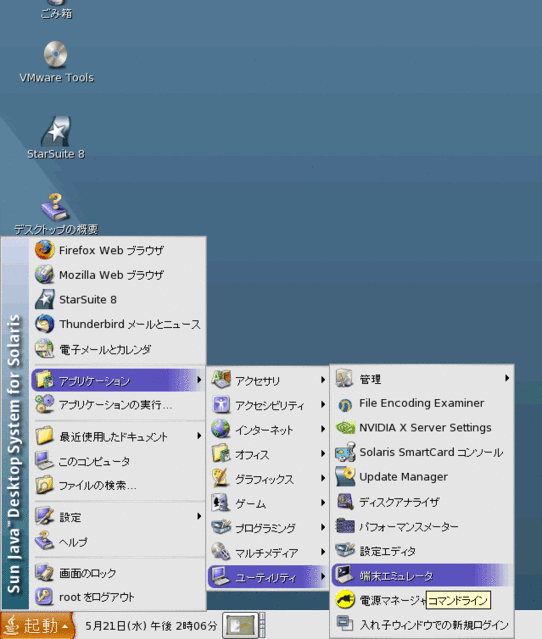Viewport: 542px width, 639px height.
Task: Click the Solaris SmartCard コンソール icon
Action: 345,452
